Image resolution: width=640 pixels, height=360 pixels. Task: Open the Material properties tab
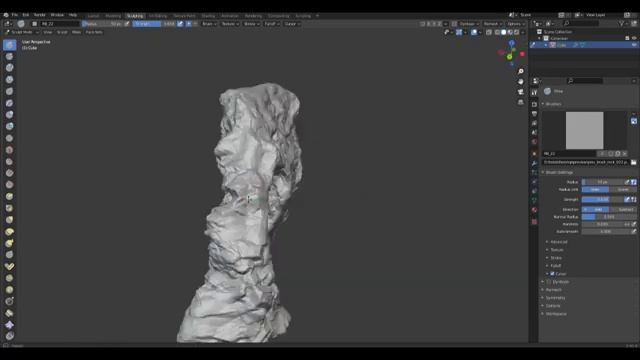(534, 210)
